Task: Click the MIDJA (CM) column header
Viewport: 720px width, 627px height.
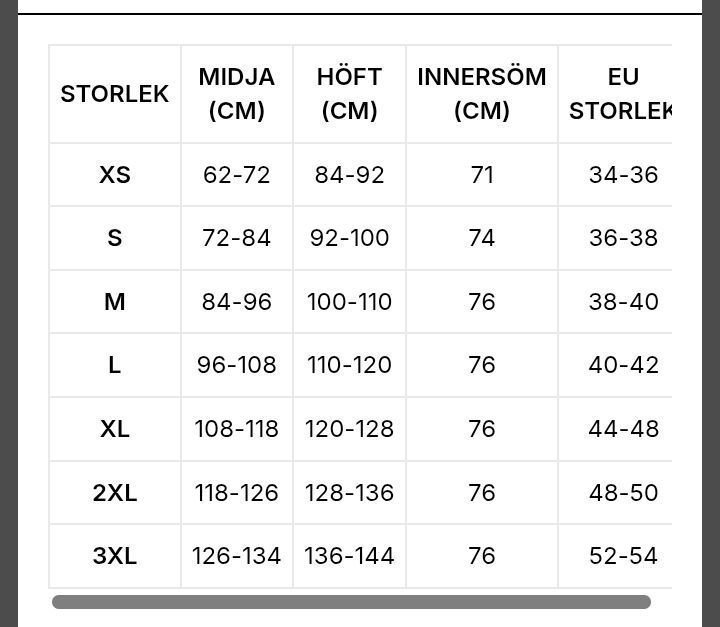Action: coord(237,94)
